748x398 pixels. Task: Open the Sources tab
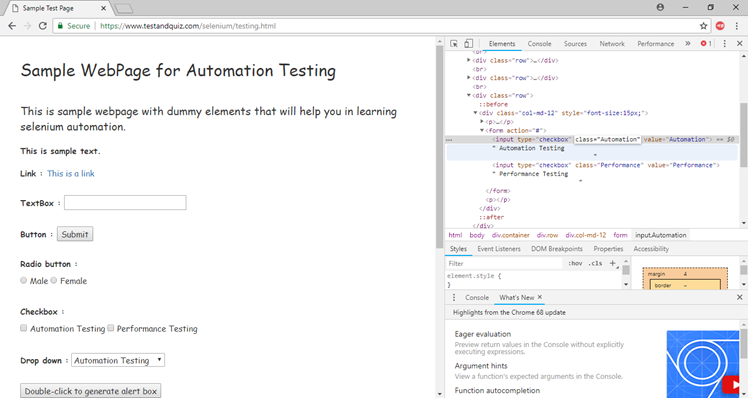[575, 43]
